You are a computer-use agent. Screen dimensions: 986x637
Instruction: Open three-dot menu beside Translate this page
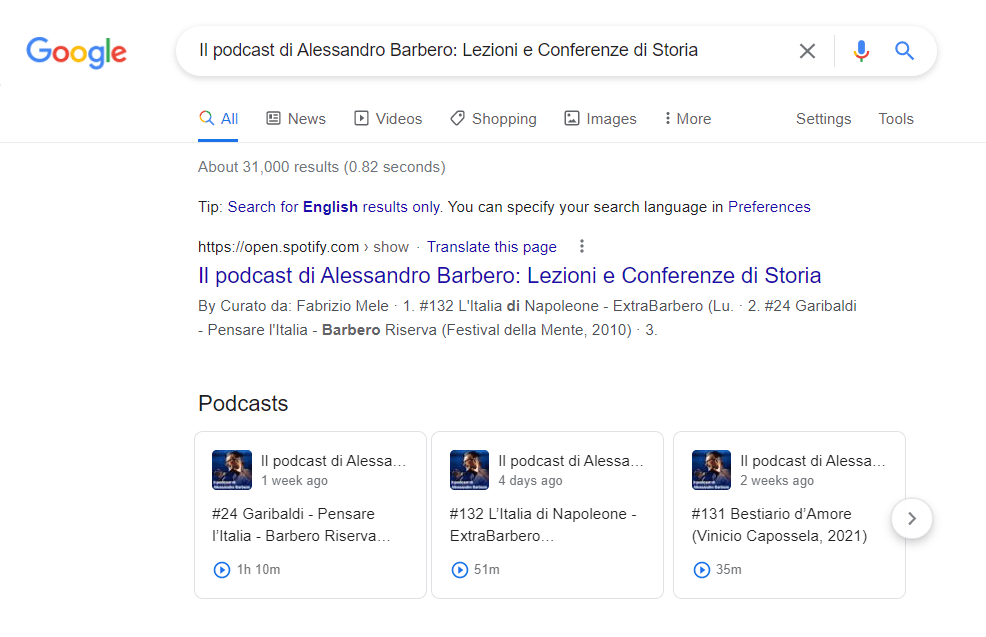tap(582, 247)
